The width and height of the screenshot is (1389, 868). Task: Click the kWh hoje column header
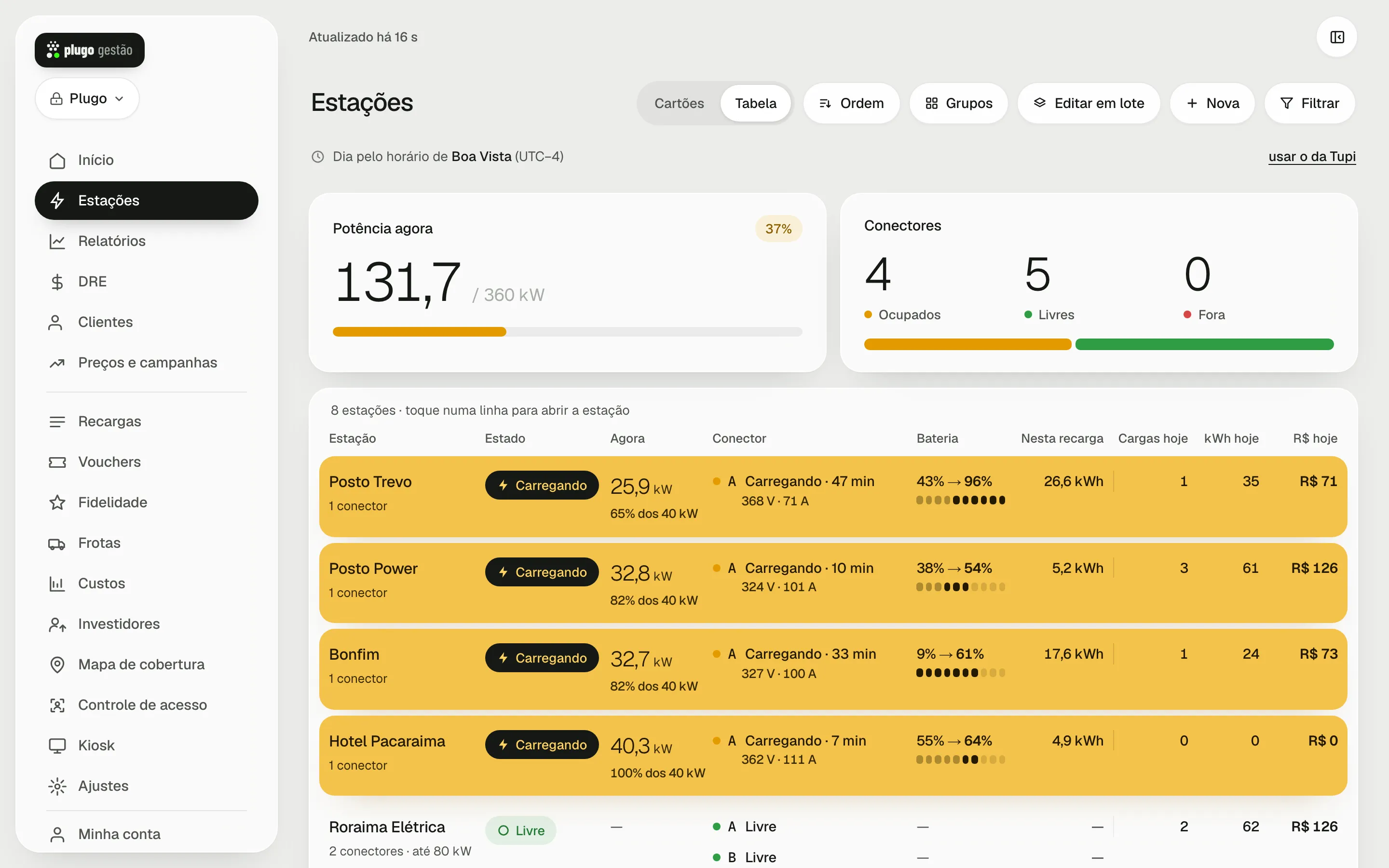pyautogui.click(x=1231, y=439)
